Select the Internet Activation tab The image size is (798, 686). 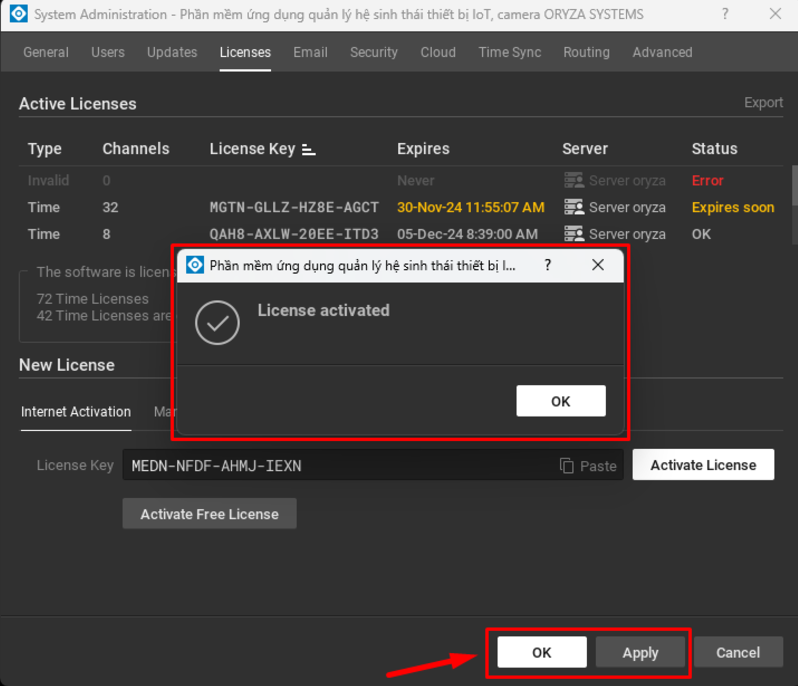coord(76,412)
